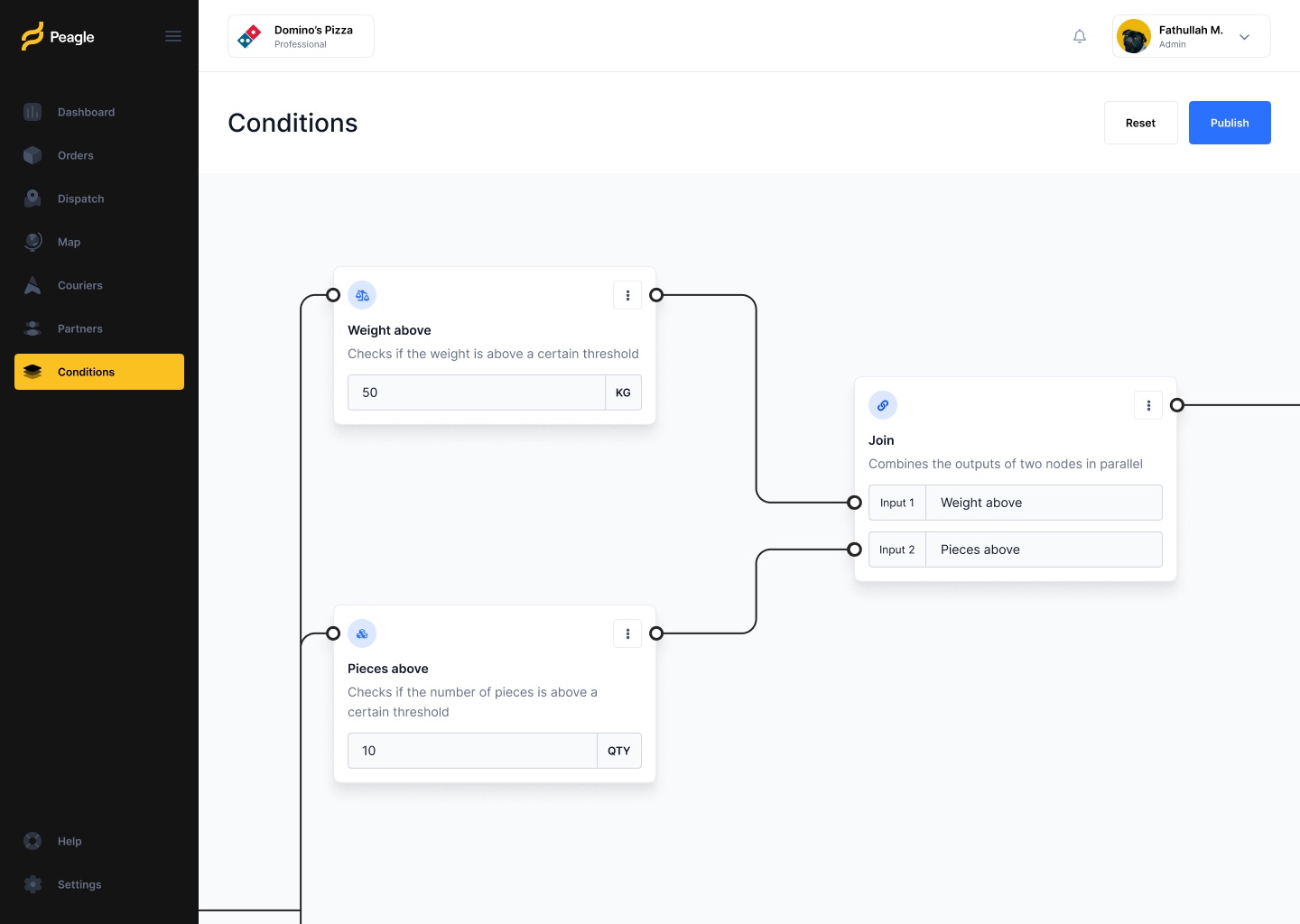1300x924 pixels.
Task: Click the Weight above scale icon
Action: click(x=362, y=295)
